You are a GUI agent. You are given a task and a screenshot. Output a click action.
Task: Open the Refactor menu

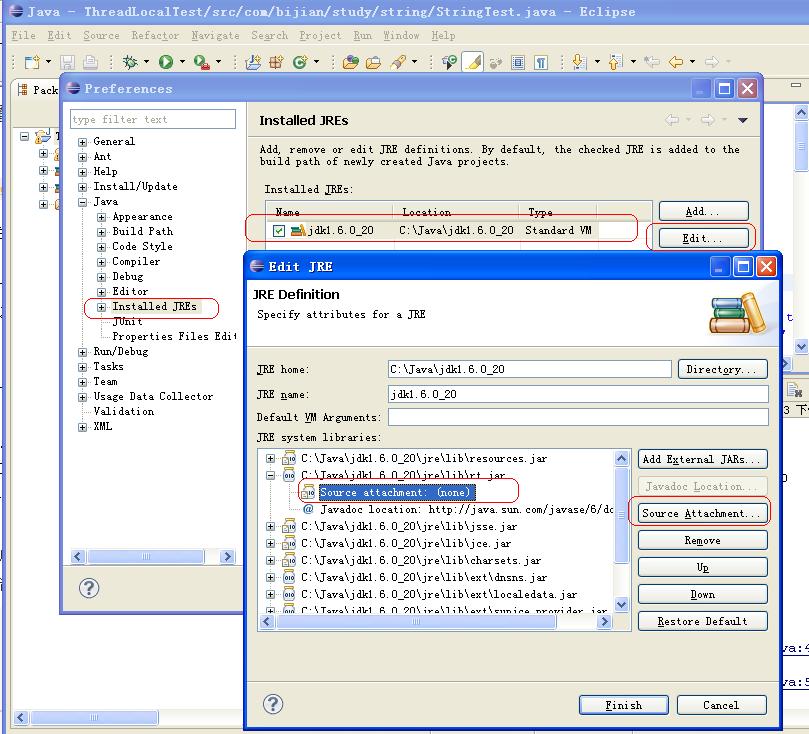(155, 36)
